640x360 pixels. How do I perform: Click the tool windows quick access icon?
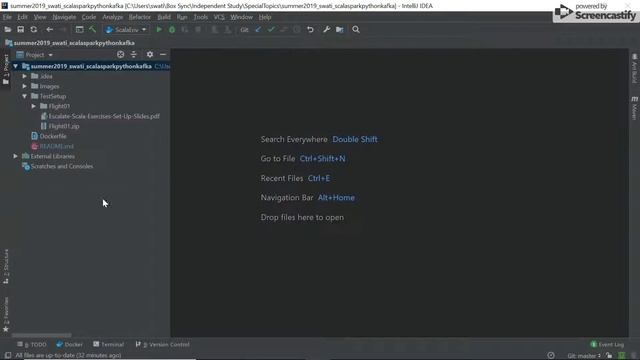tap(8, 356)
